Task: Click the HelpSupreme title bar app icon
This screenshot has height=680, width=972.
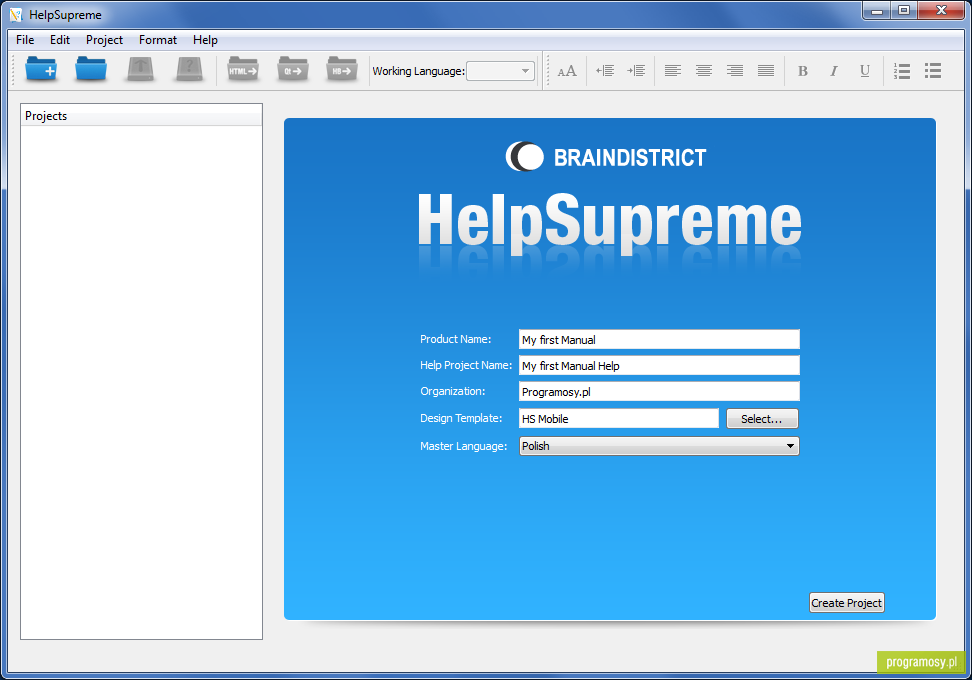Action: click(15, 14)
